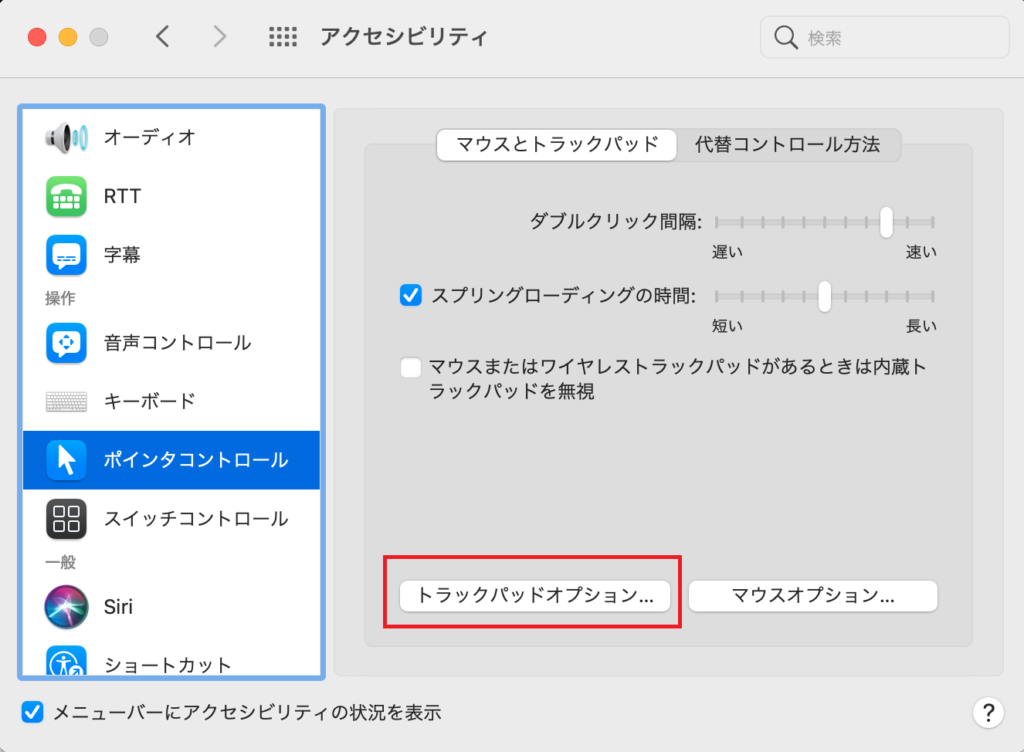Click the RTT green phone icon
Screen dimensions: 1024x752
coord(66,196)
